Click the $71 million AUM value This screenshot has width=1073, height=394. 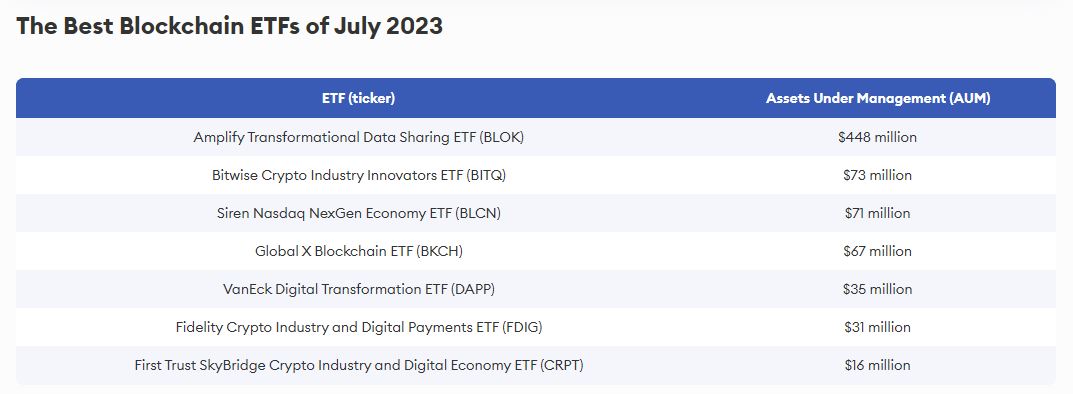click(x=877, y=213)
